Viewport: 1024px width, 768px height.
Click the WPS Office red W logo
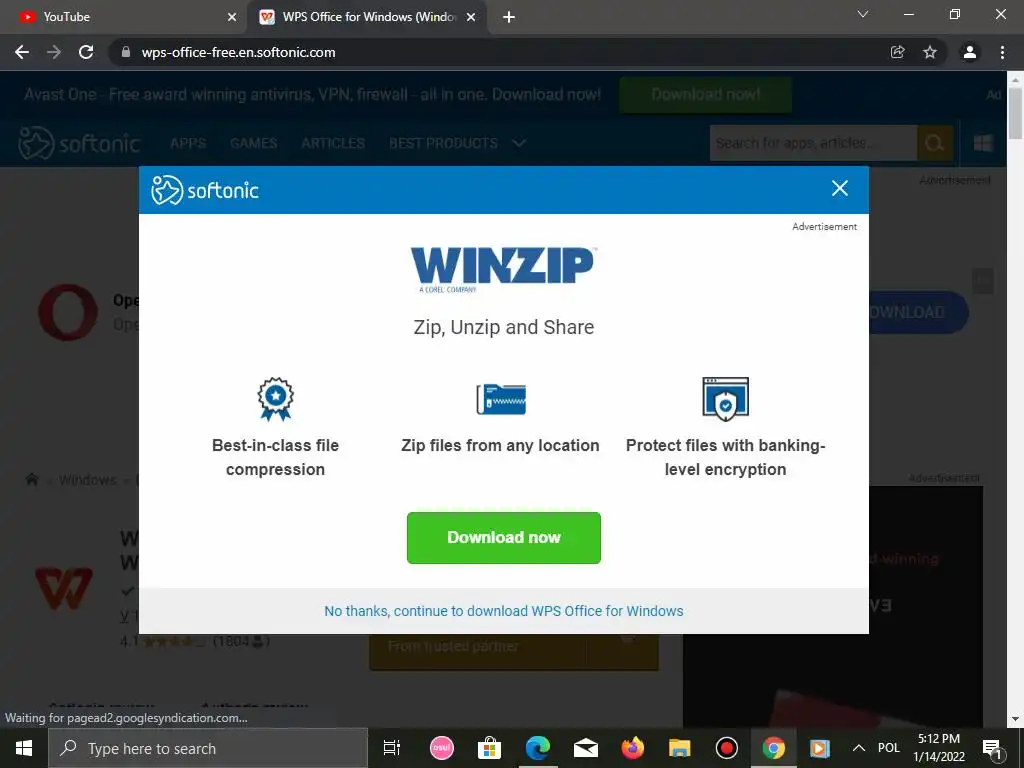coord(63,588)
